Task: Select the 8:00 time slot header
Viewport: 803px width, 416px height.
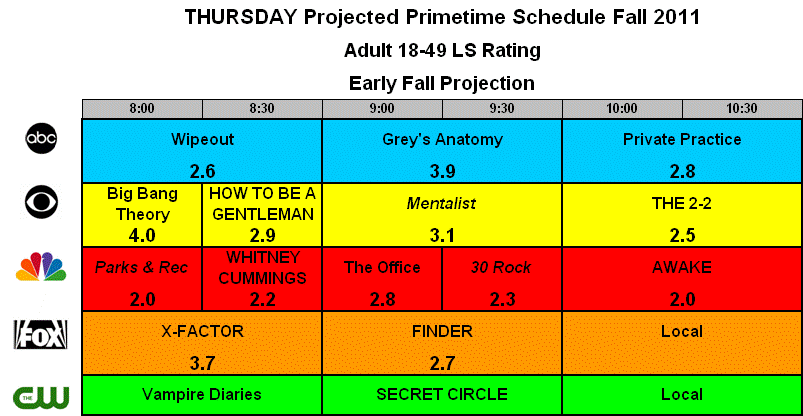Action: click(x=142, y=109)
